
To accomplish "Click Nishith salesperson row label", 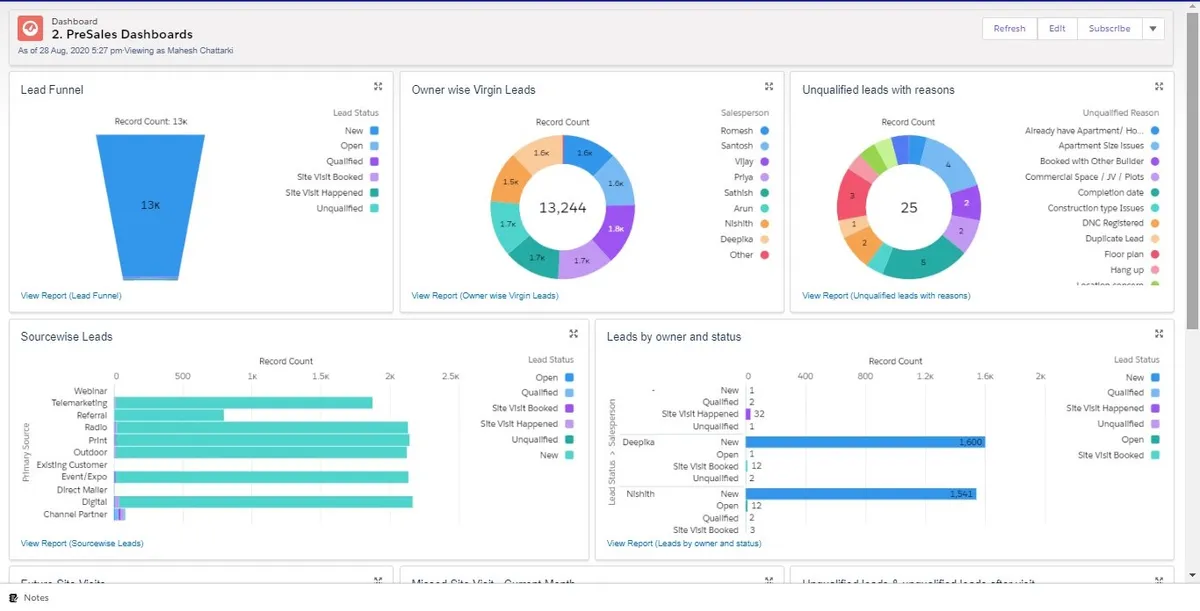I will coord(641,493).
